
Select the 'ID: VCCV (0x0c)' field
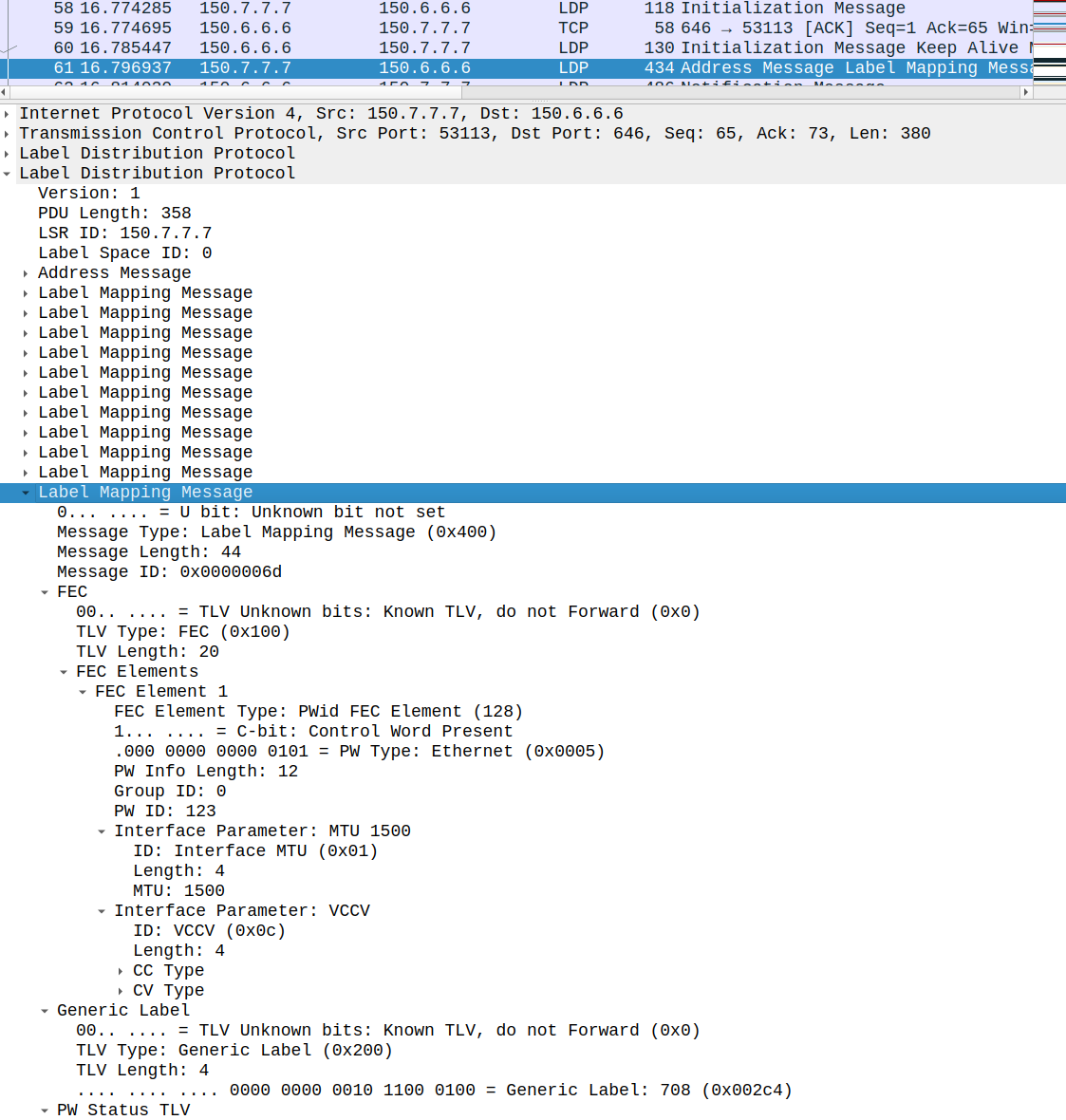(x=210, y=931)
